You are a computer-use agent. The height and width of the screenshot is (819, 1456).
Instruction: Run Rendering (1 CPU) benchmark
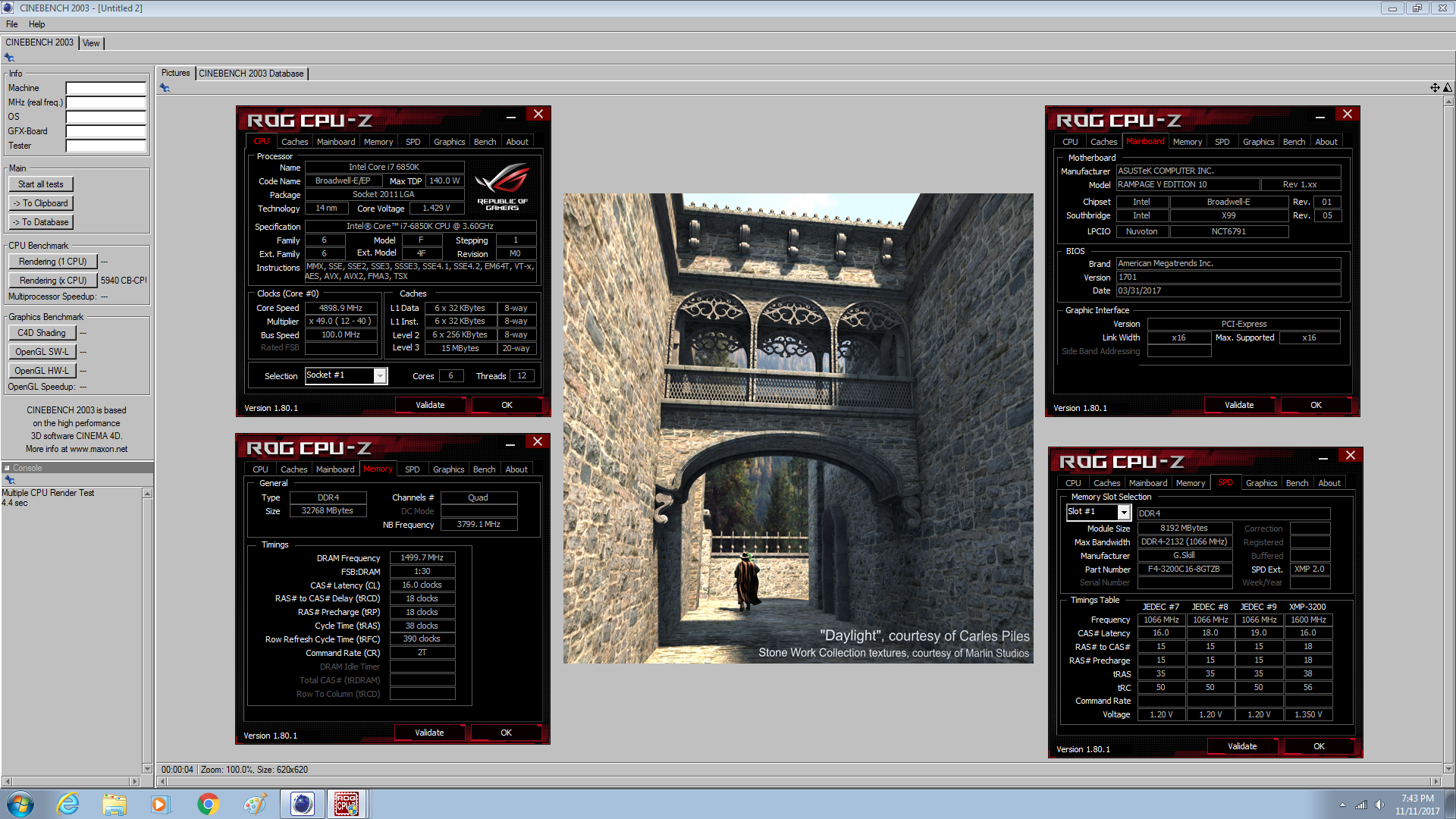53,262
